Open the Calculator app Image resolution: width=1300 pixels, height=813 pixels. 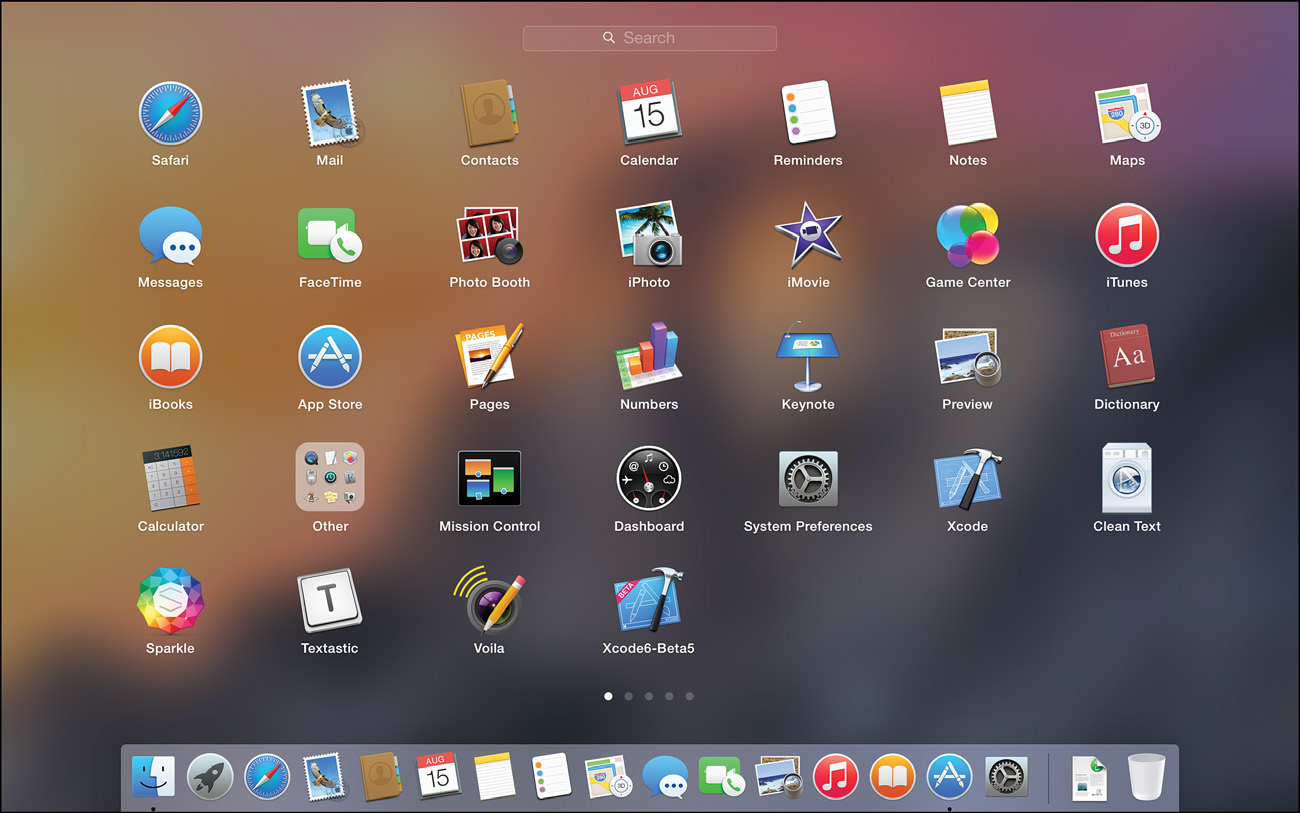coord(170,479)
